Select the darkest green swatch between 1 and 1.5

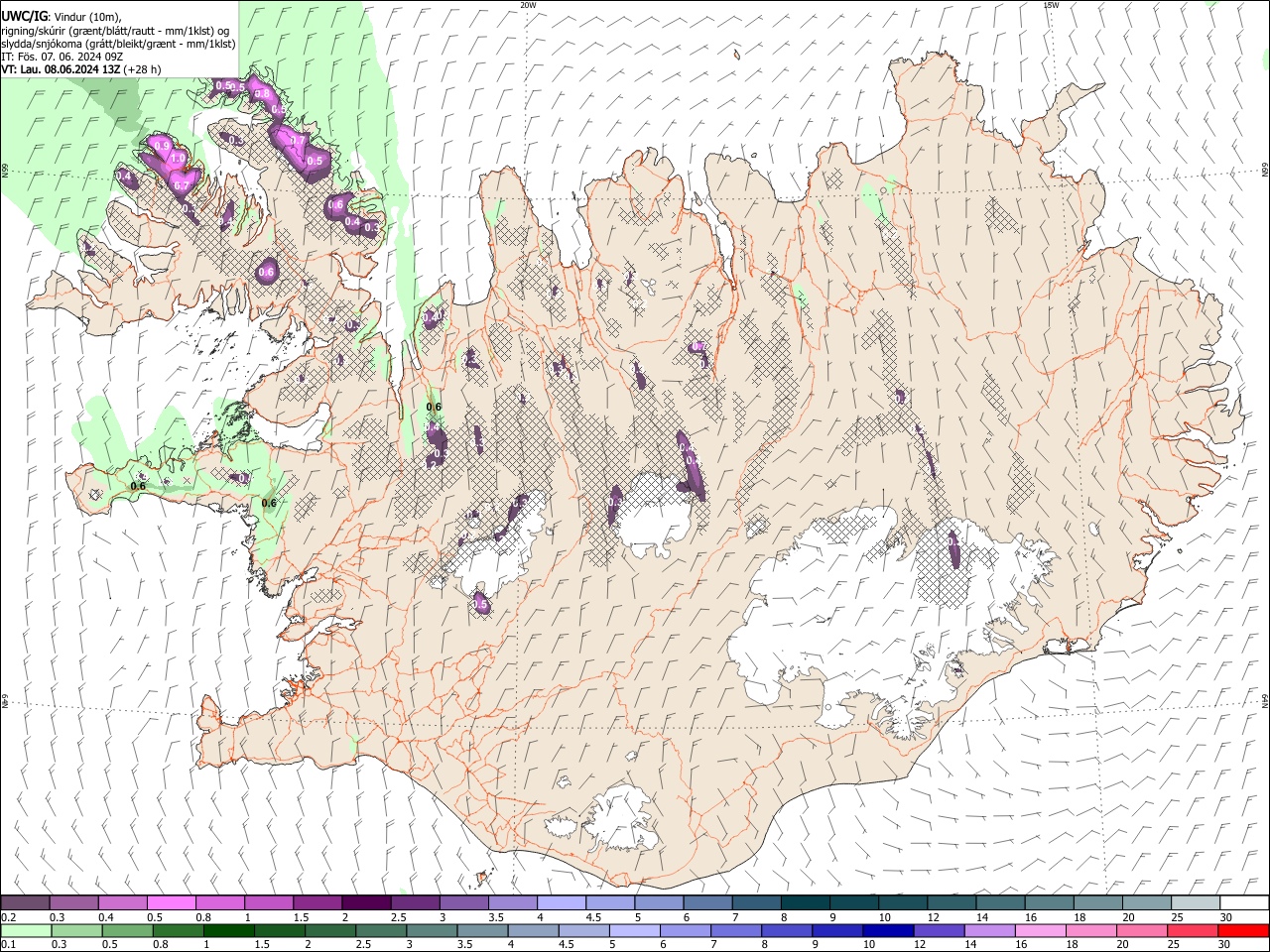230,930
